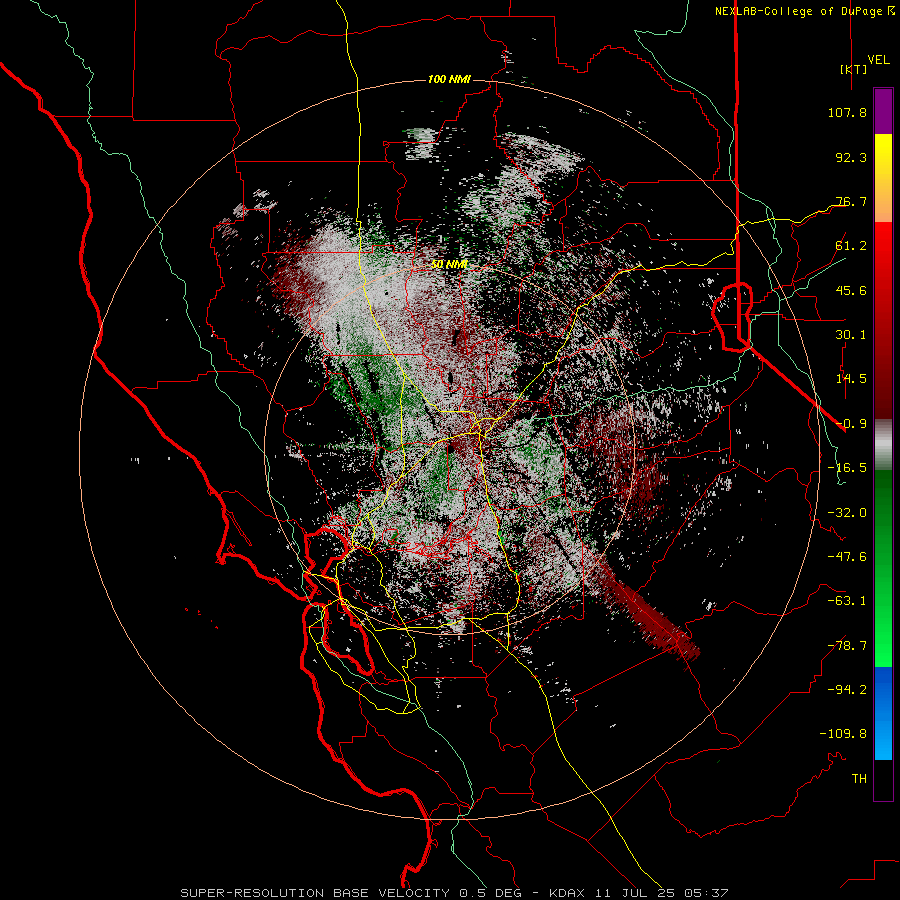Click the -0.9 velocity scale value
900x900 pixels.
pos(851,424)
